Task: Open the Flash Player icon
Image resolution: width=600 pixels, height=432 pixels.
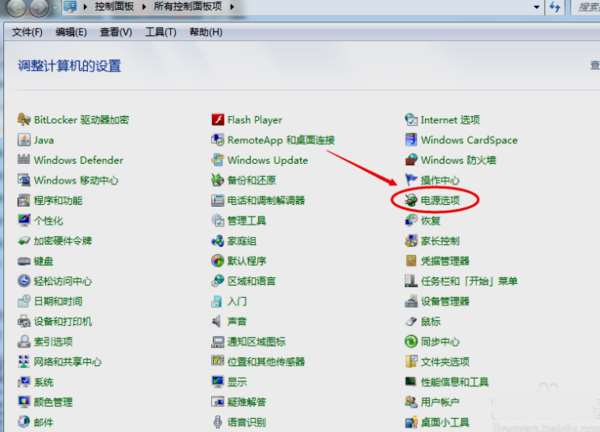Action: [x=217, y=120]
